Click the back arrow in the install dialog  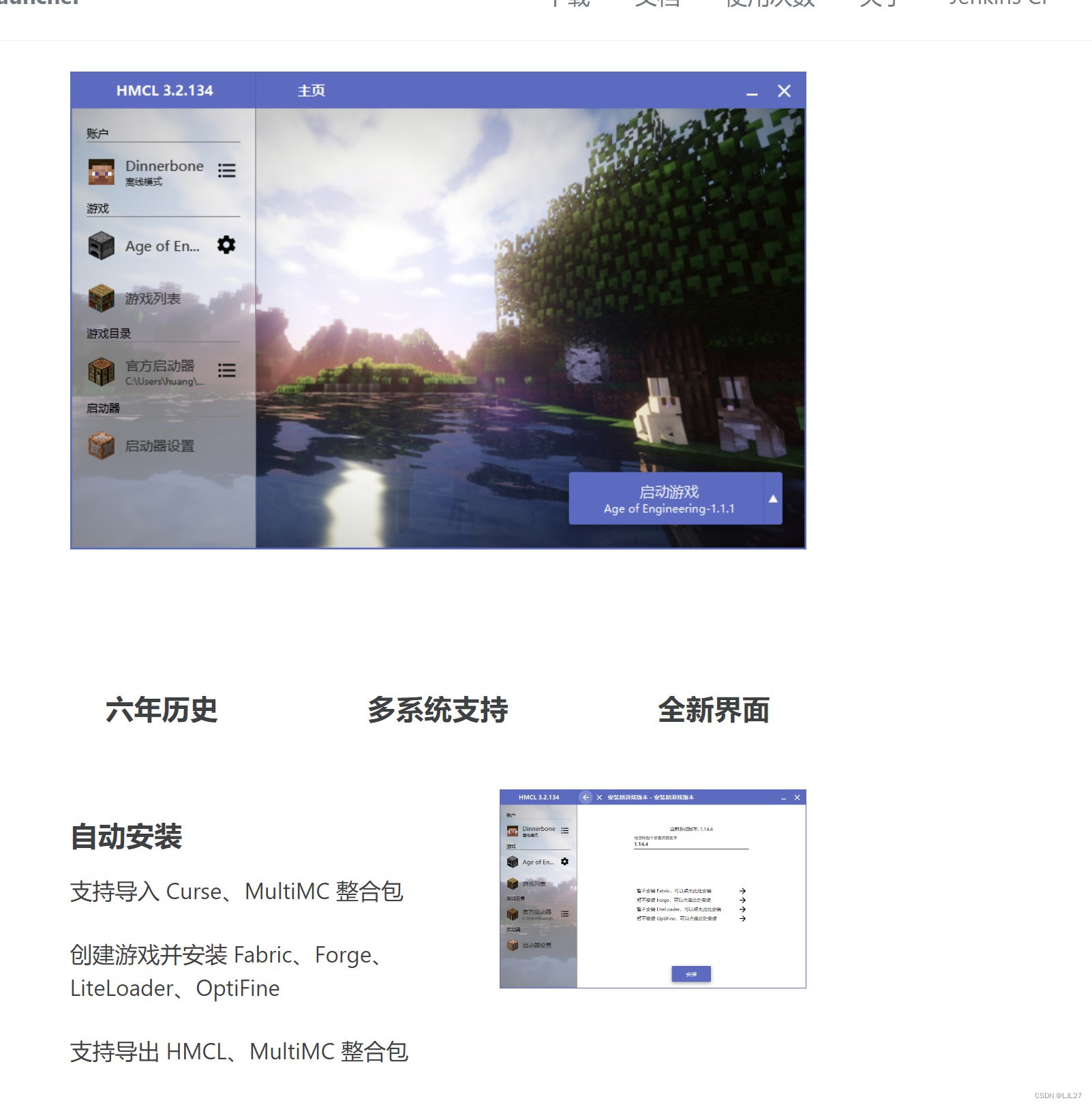click(x=586, y=798)
